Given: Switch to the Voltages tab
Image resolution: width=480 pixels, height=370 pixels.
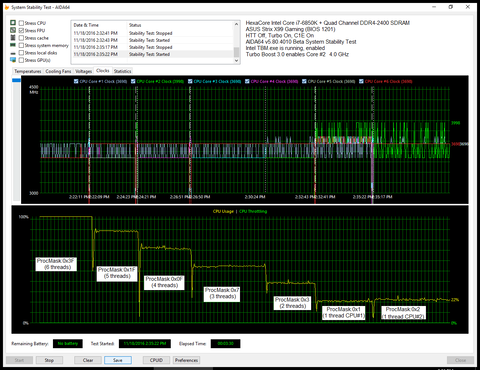Looking at the screenshot, I should point(83,71).
